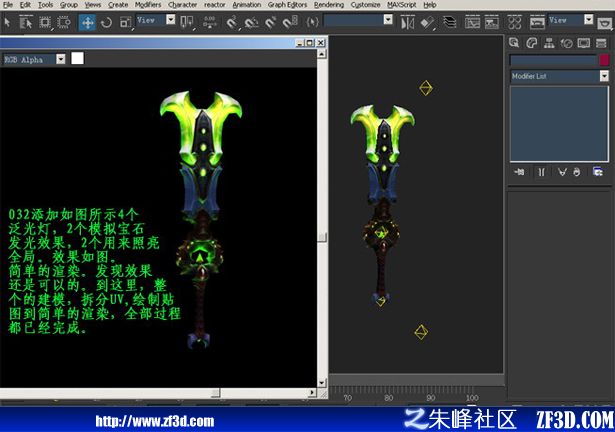
Task: Open the Graph Editors menu
Action: pos(287,5)
